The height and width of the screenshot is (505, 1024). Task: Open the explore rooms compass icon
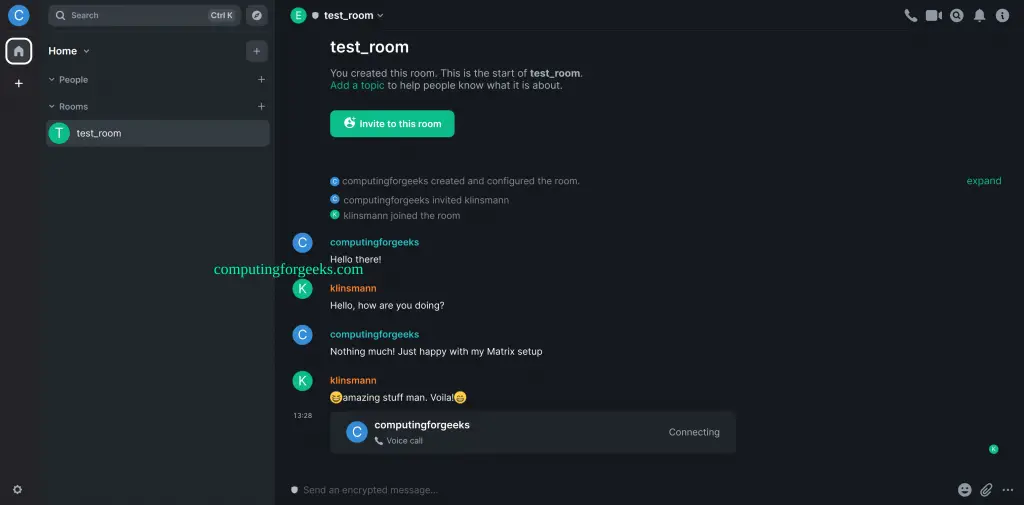click(257, 16)
